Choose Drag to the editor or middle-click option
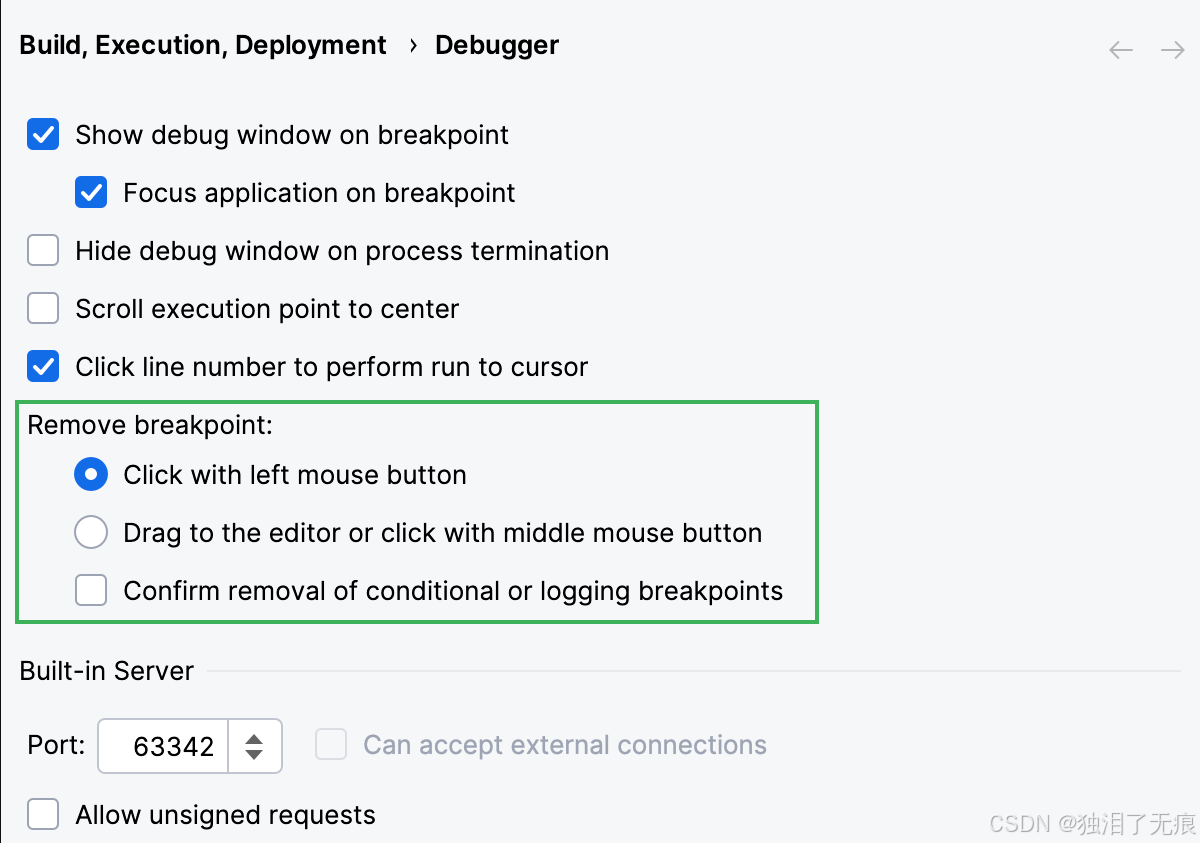1200x843 pixels. pyautogui.click(x=91, y=533)
